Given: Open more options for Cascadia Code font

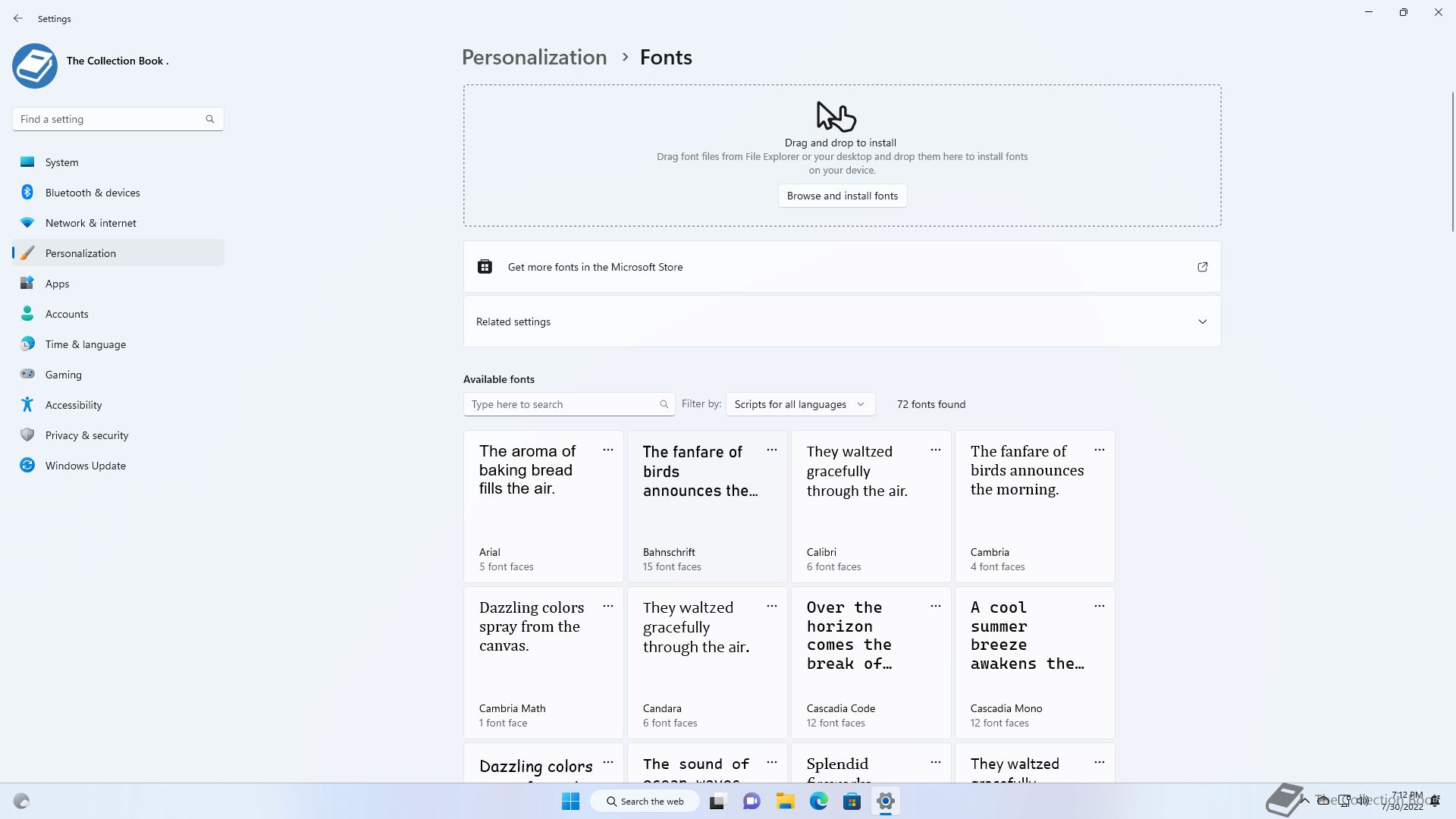Looking at the screenshot, I should [x=936, y=606].
